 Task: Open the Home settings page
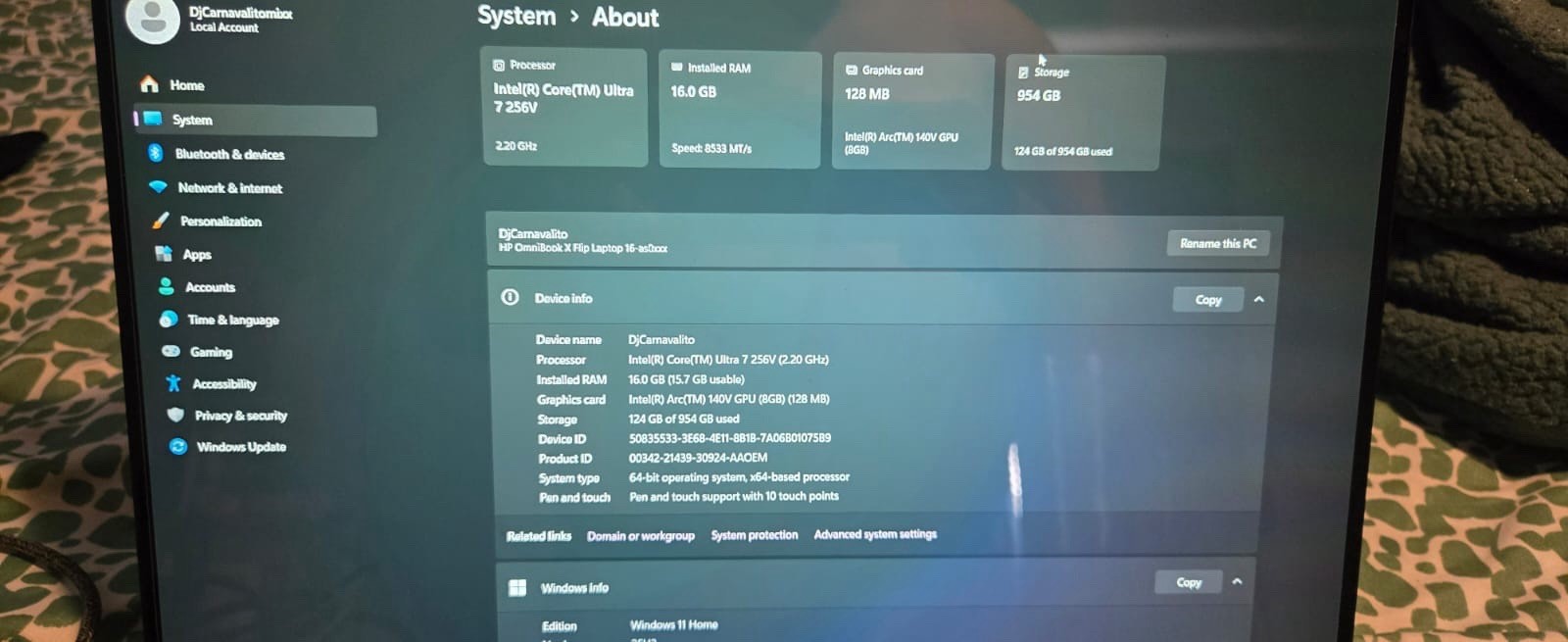(x=186, y=85)
